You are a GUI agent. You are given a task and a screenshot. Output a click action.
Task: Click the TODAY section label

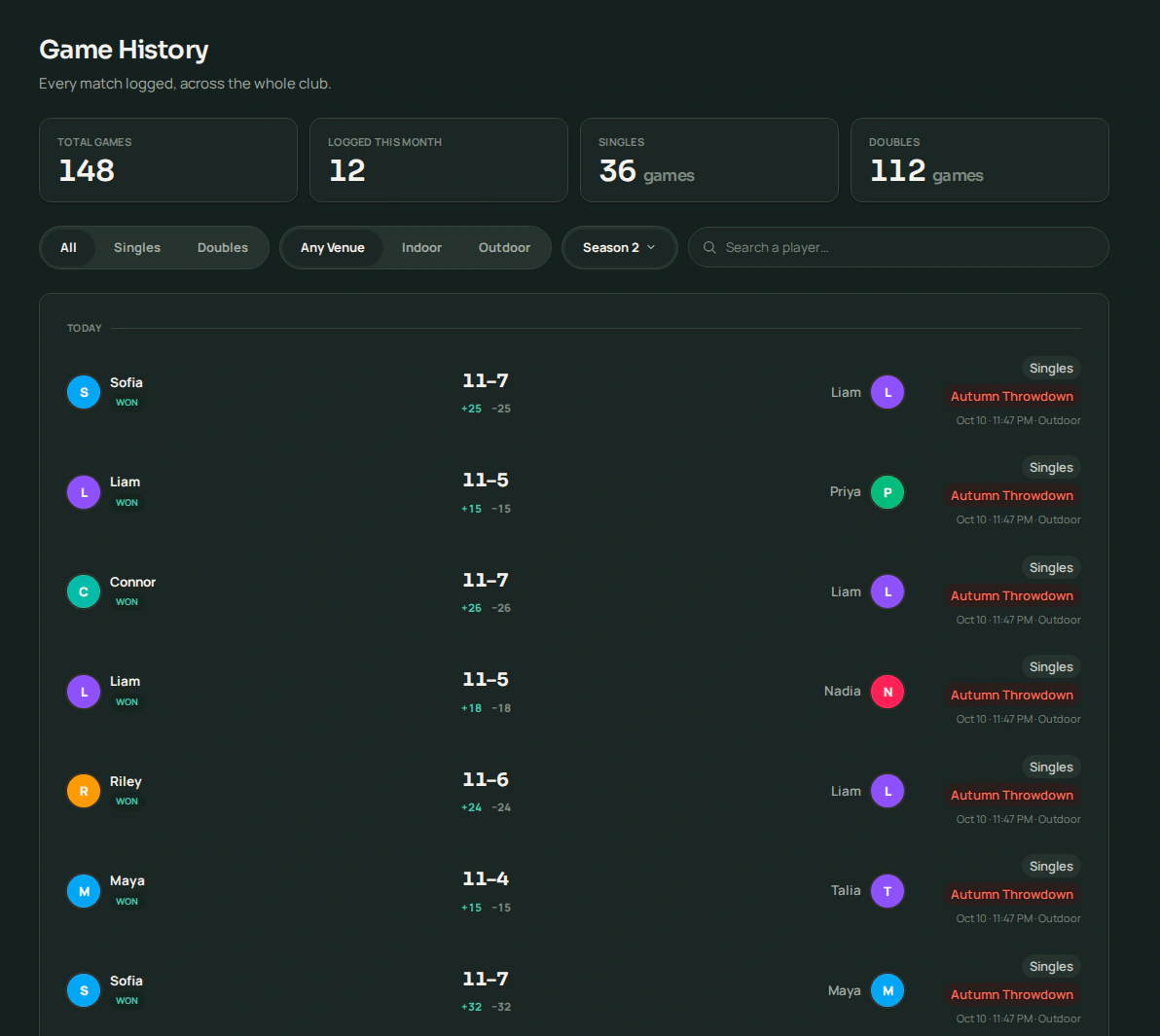pos(85,328)
